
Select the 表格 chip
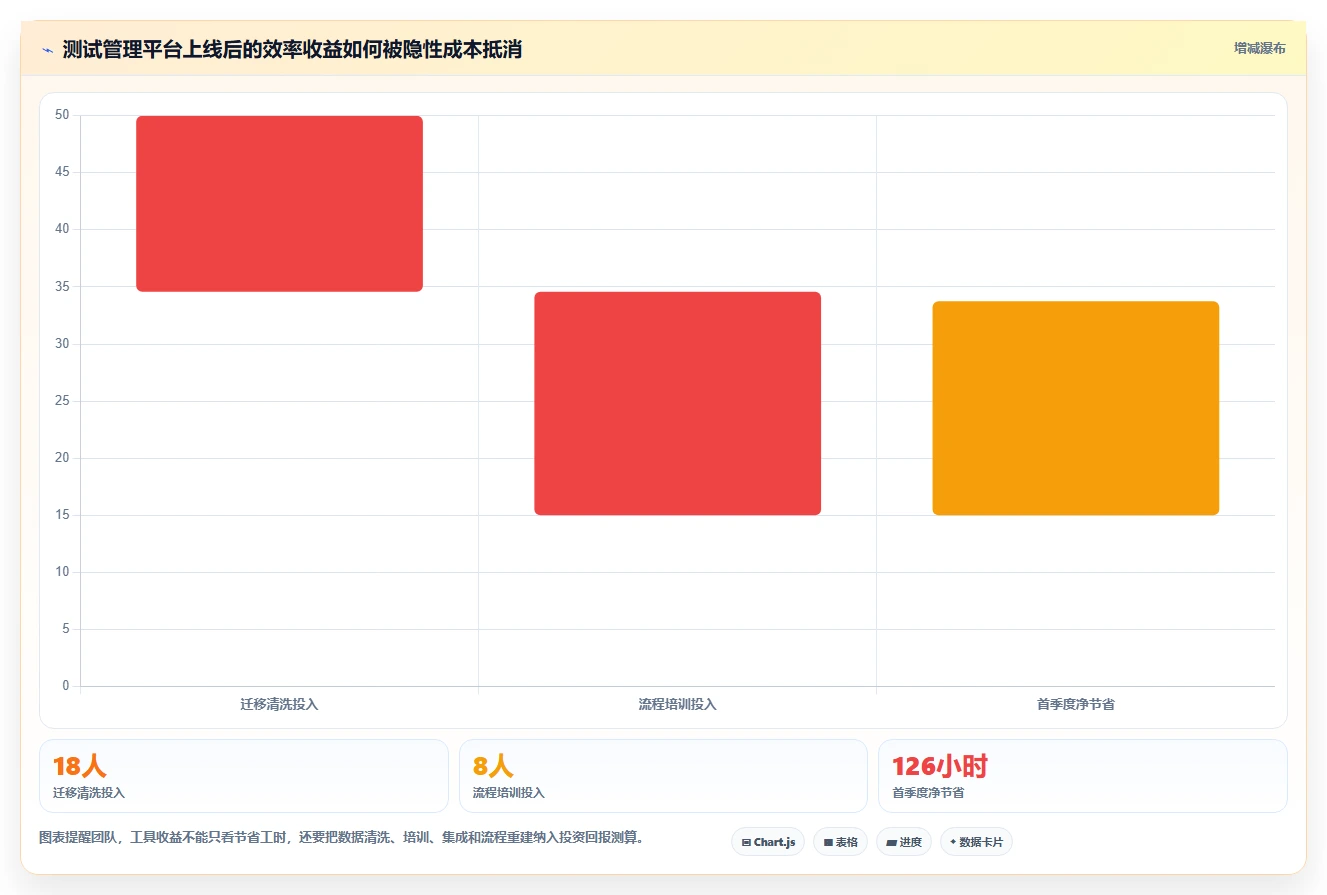click(840, 842)
